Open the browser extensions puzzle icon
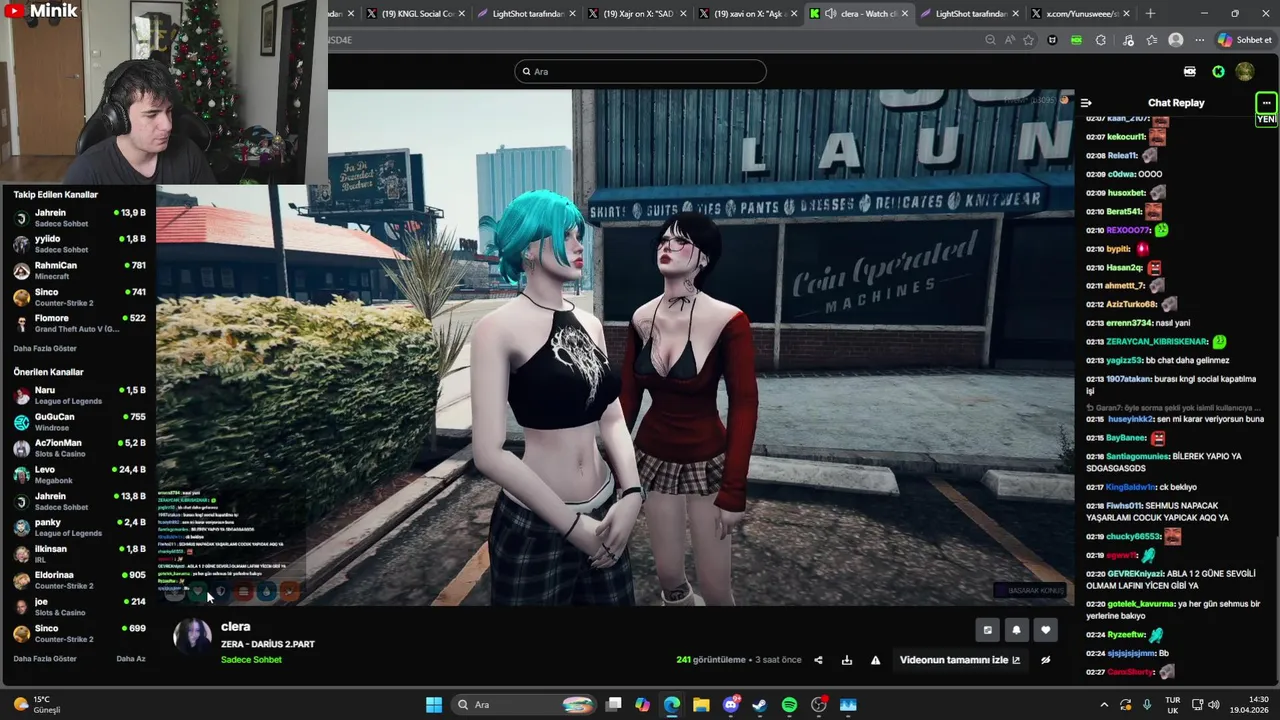This screenshot has width=1280, height=720. tap(1101, 40)
